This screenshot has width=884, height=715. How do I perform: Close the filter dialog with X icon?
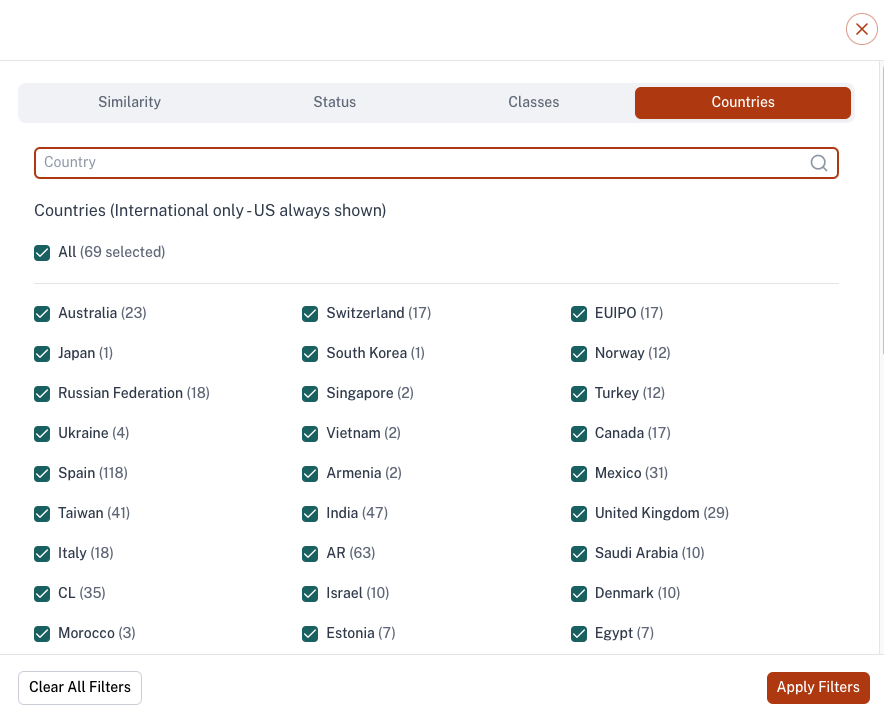point(861,29)
